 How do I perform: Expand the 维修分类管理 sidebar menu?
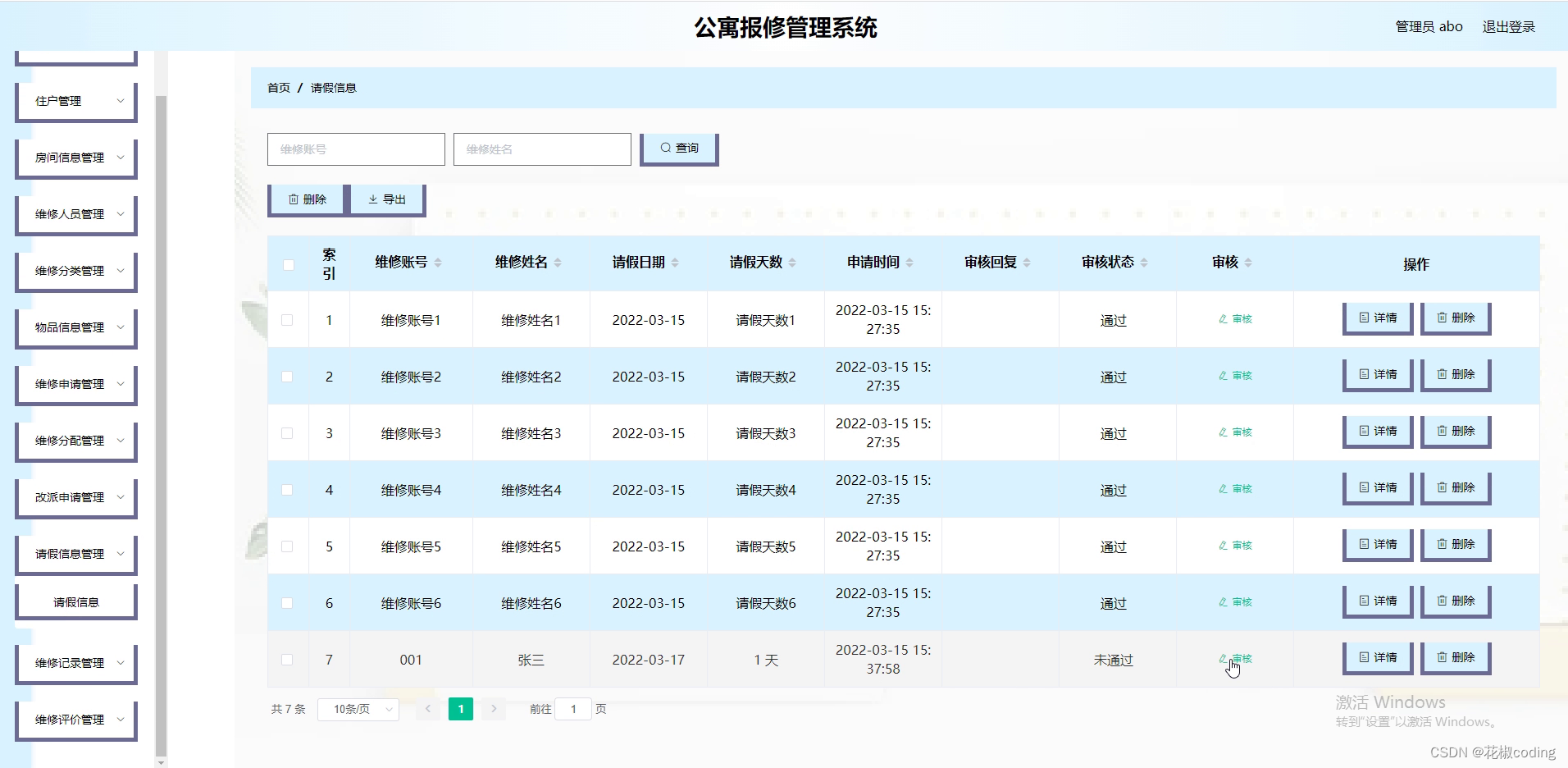76,272
